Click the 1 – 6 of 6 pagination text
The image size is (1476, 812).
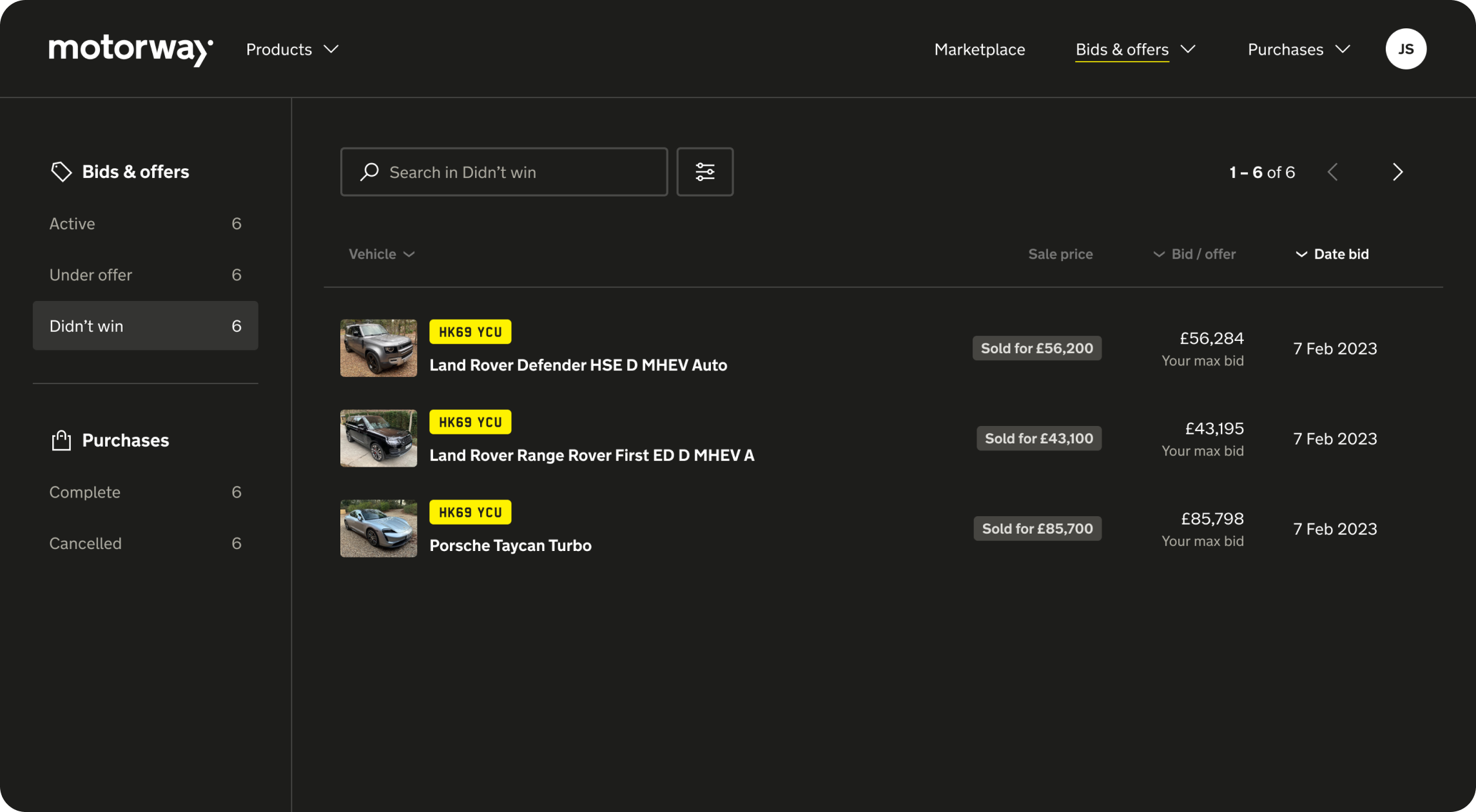1261,172
